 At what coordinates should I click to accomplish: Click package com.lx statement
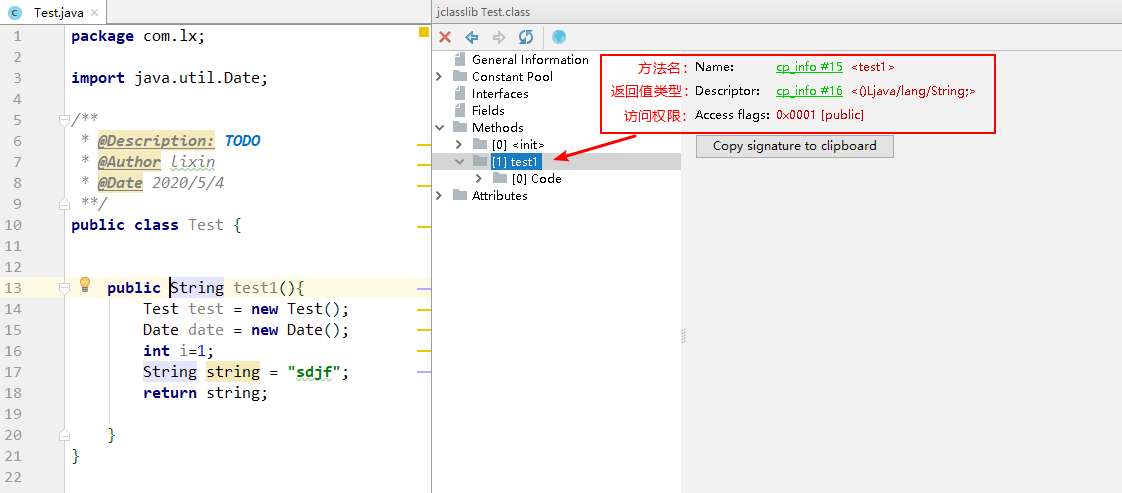[x=138, y=36]
